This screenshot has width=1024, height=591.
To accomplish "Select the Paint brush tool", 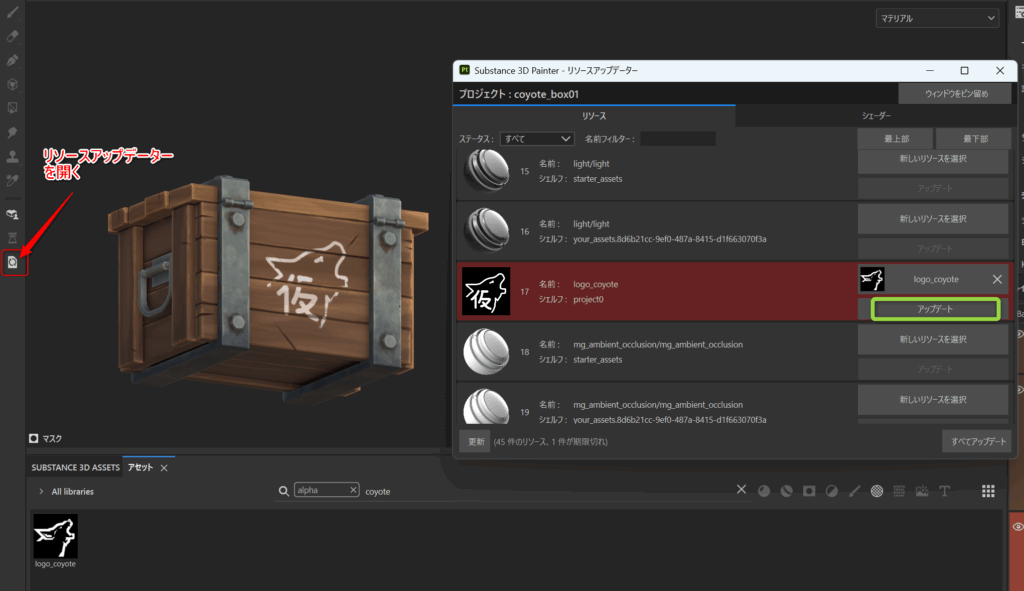I will click(x=13, y=12).
